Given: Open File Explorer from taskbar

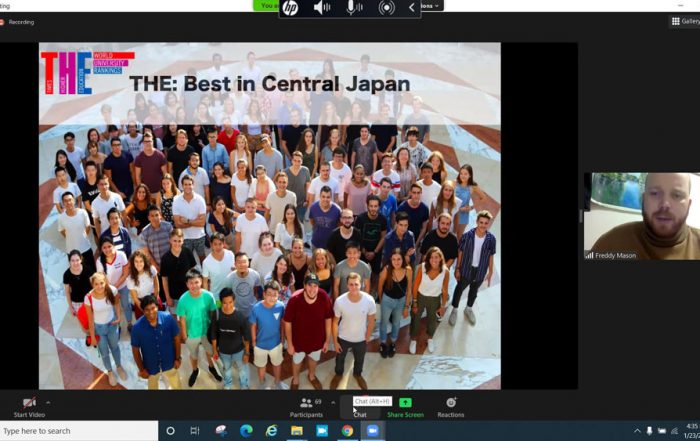Looking at the screenshot, I should pos(297,431).
